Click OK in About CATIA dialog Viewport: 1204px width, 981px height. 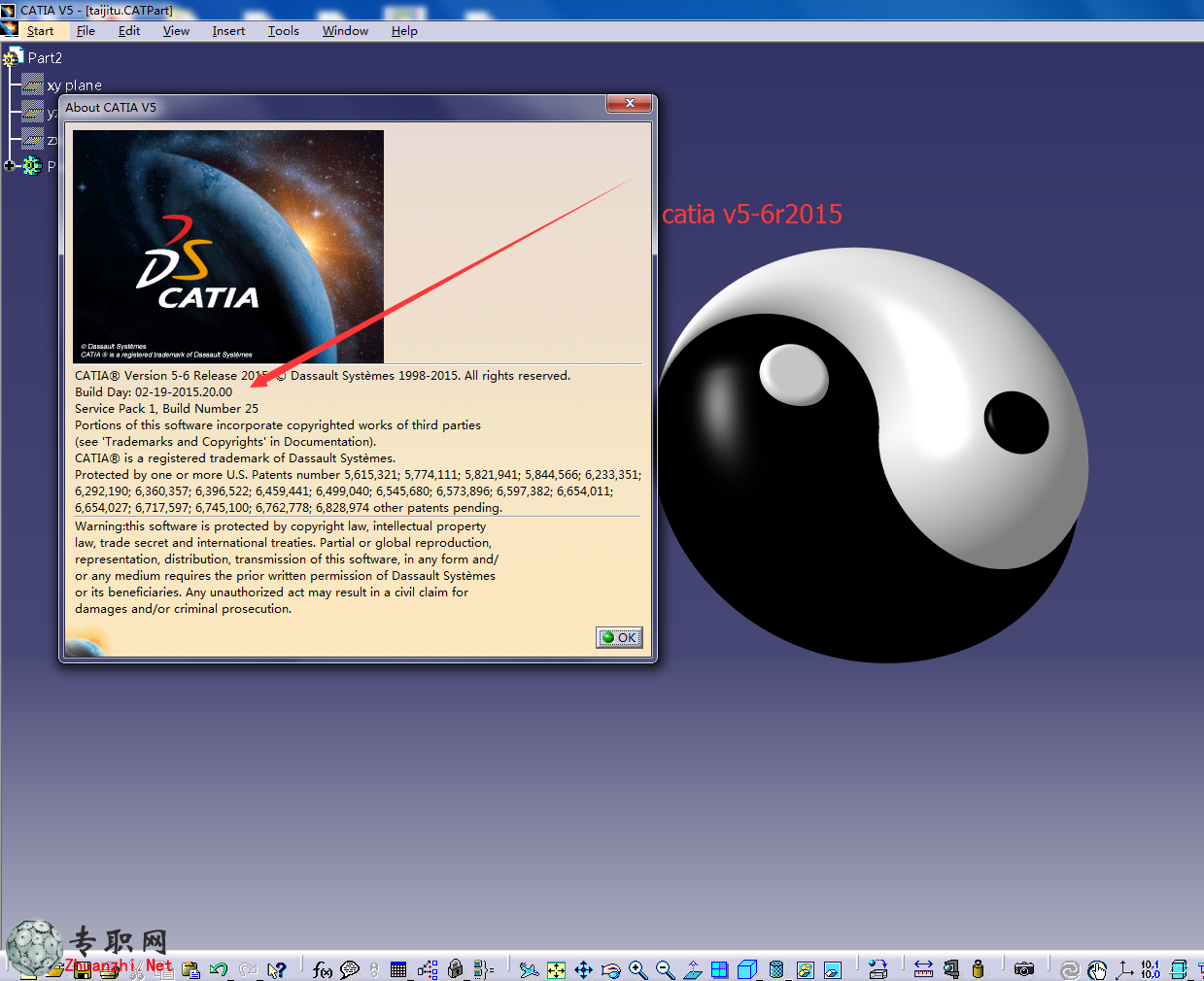point(619,637)
